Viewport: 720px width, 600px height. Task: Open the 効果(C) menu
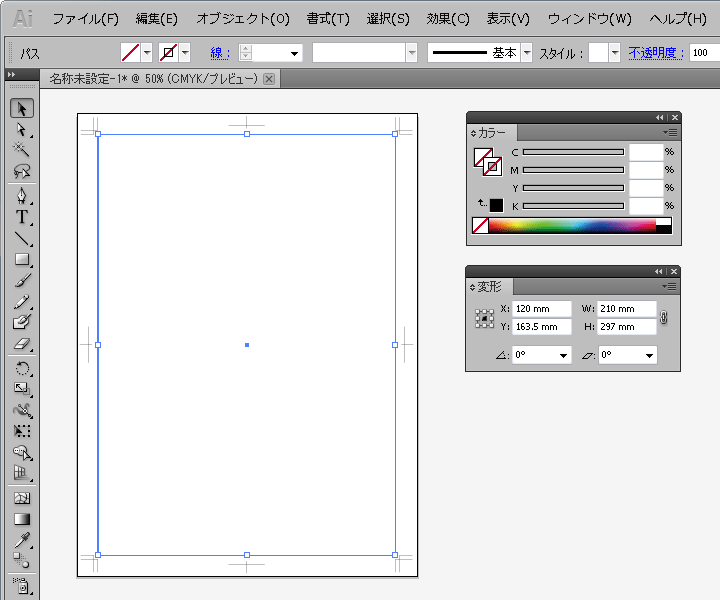click(448, 19)
